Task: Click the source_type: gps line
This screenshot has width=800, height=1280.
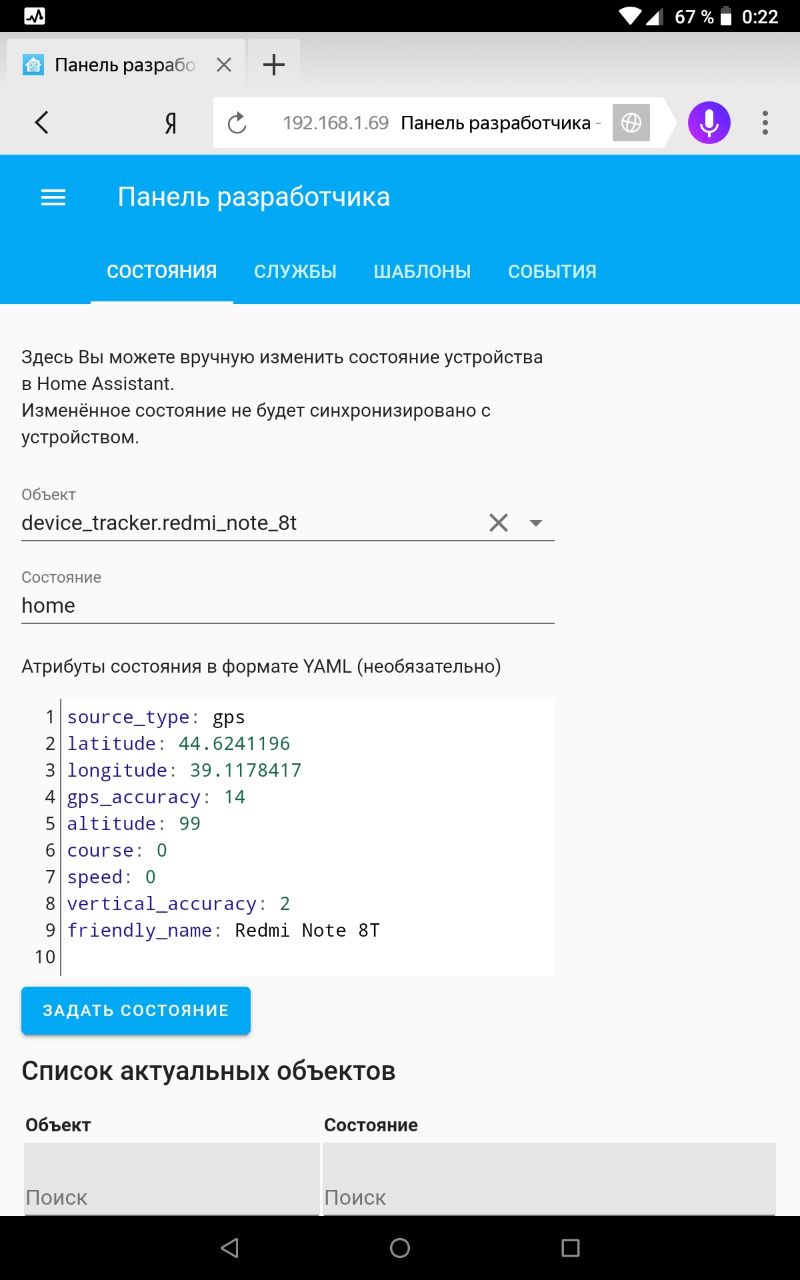Action: (x=156, y=717)
